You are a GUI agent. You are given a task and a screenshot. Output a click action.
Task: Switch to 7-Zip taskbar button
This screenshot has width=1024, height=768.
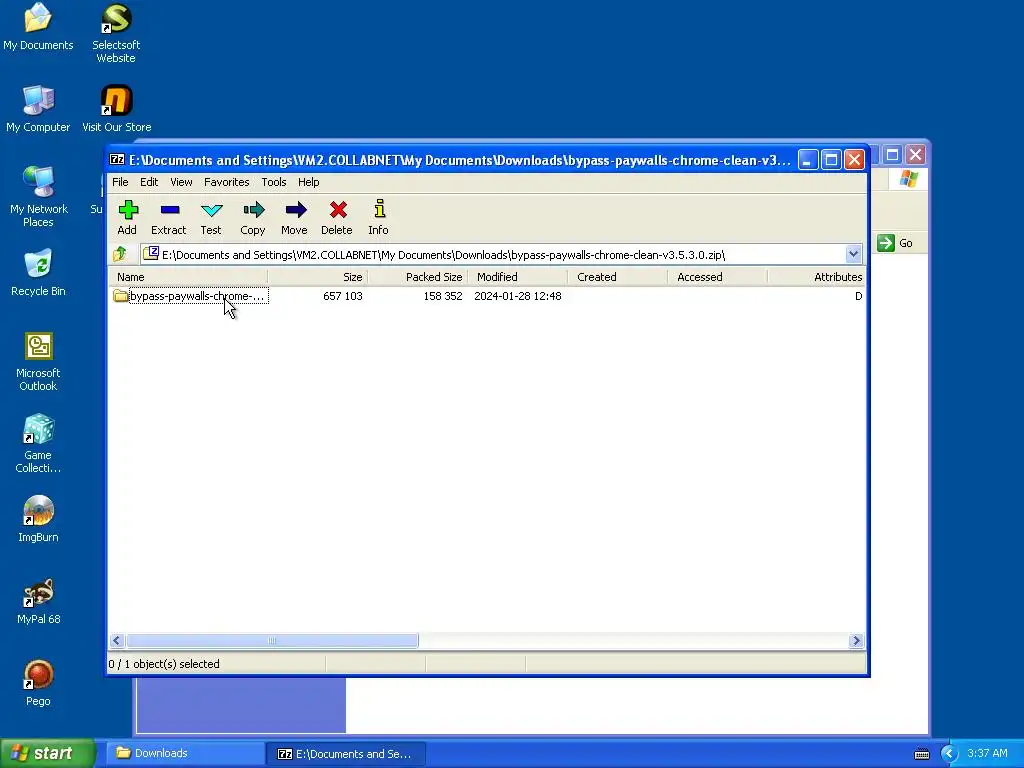pyautogui.click(x=346, y=753)
